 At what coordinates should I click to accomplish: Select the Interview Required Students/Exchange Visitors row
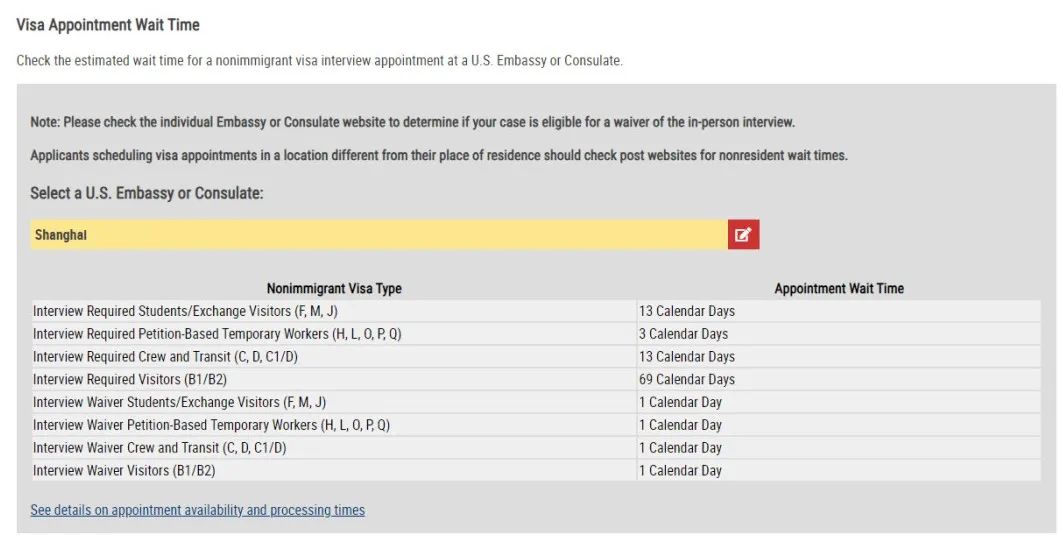(536, 311)
